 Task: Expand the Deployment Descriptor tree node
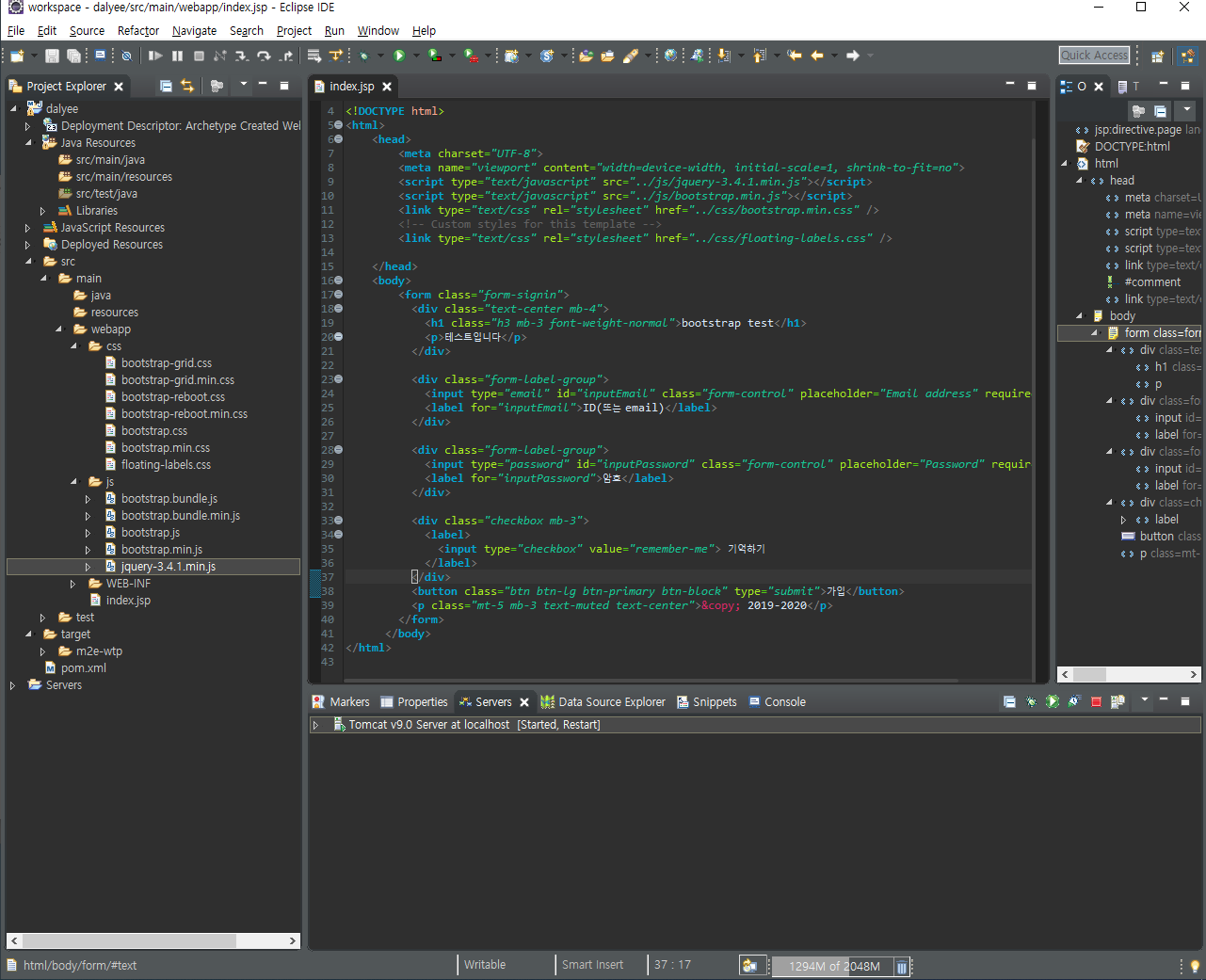[27, 126]
